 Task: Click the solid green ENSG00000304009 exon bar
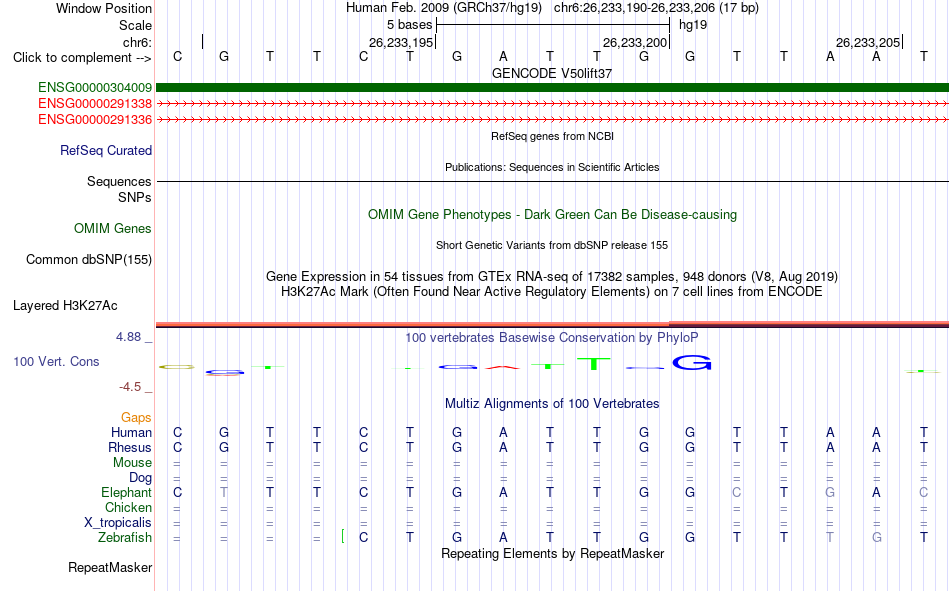(x=552, y=88)
